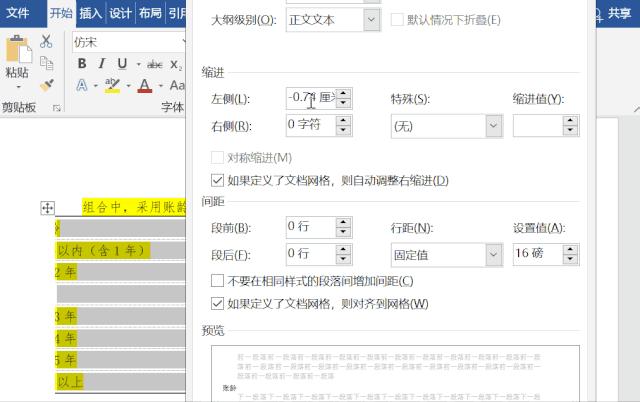Click the Copy icon
The height and width of the screenshot is (402, 640).
pos(46,63)
